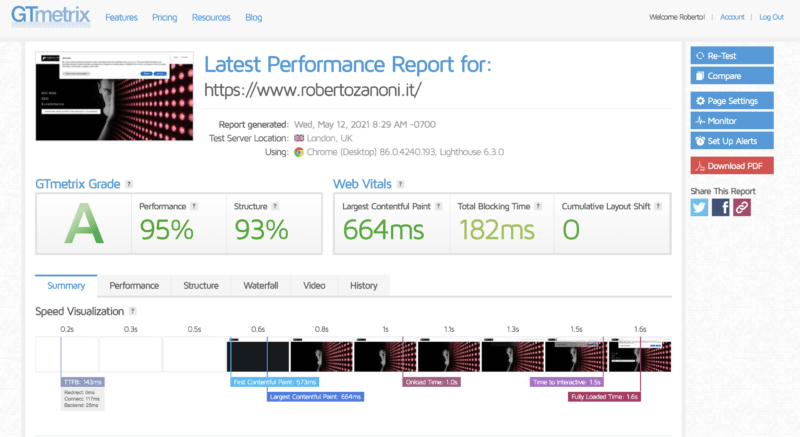Click help icon next to Speed Visualization
Screen dimensions: 800x437
click(x=133, y=311)
